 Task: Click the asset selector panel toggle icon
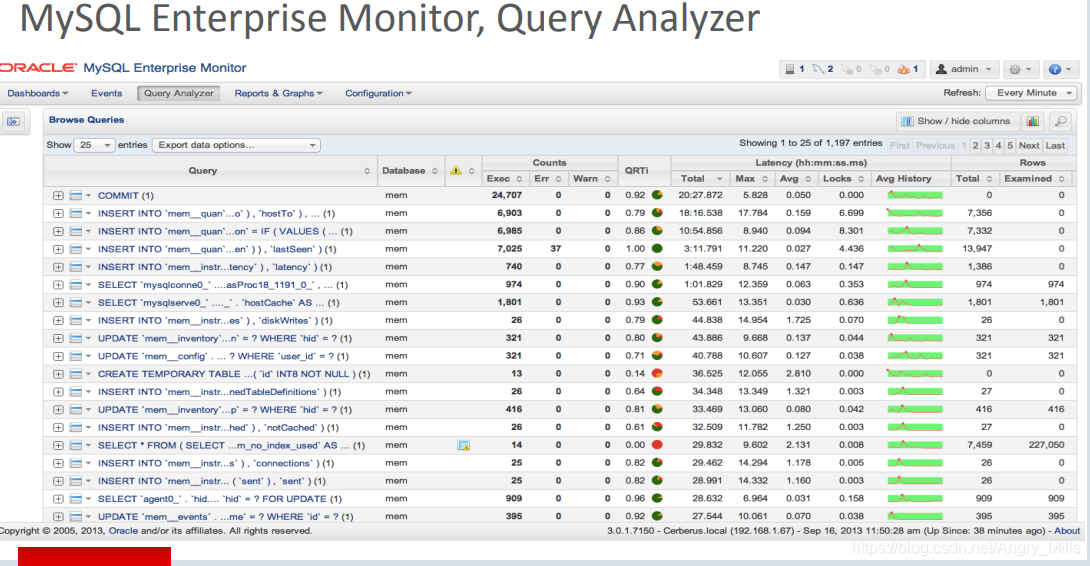pyautogui.click(x=13, y=121)
